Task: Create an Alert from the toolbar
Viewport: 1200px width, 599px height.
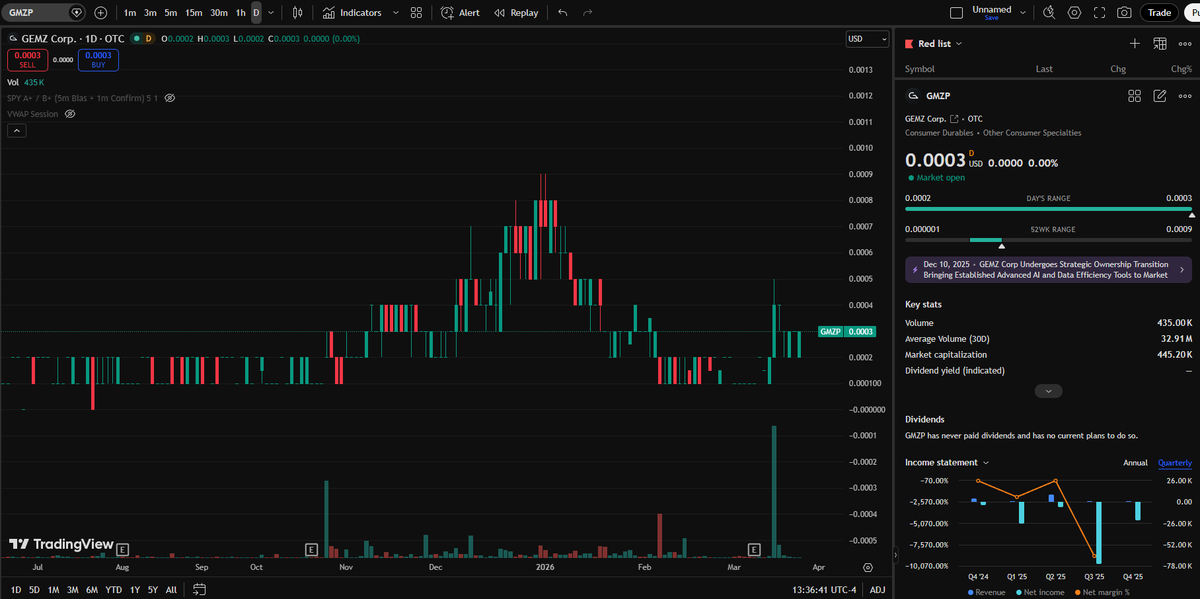Action: click(x=461, y=13)
